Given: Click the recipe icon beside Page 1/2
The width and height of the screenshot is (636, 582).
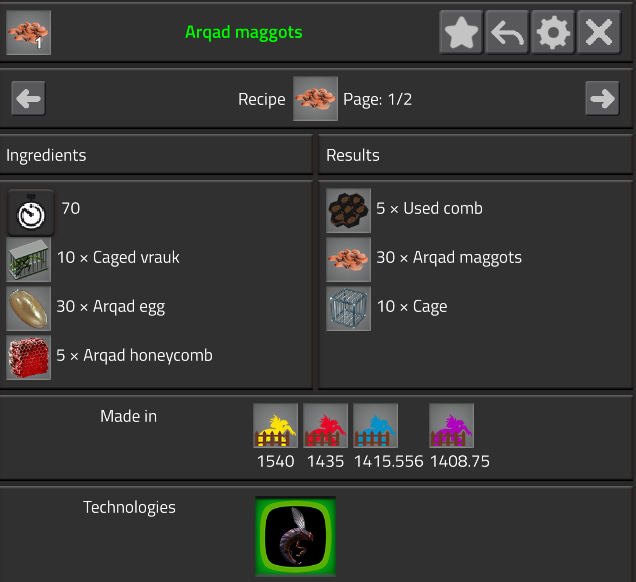Looking at the screenshot, I should click(316, 99).
